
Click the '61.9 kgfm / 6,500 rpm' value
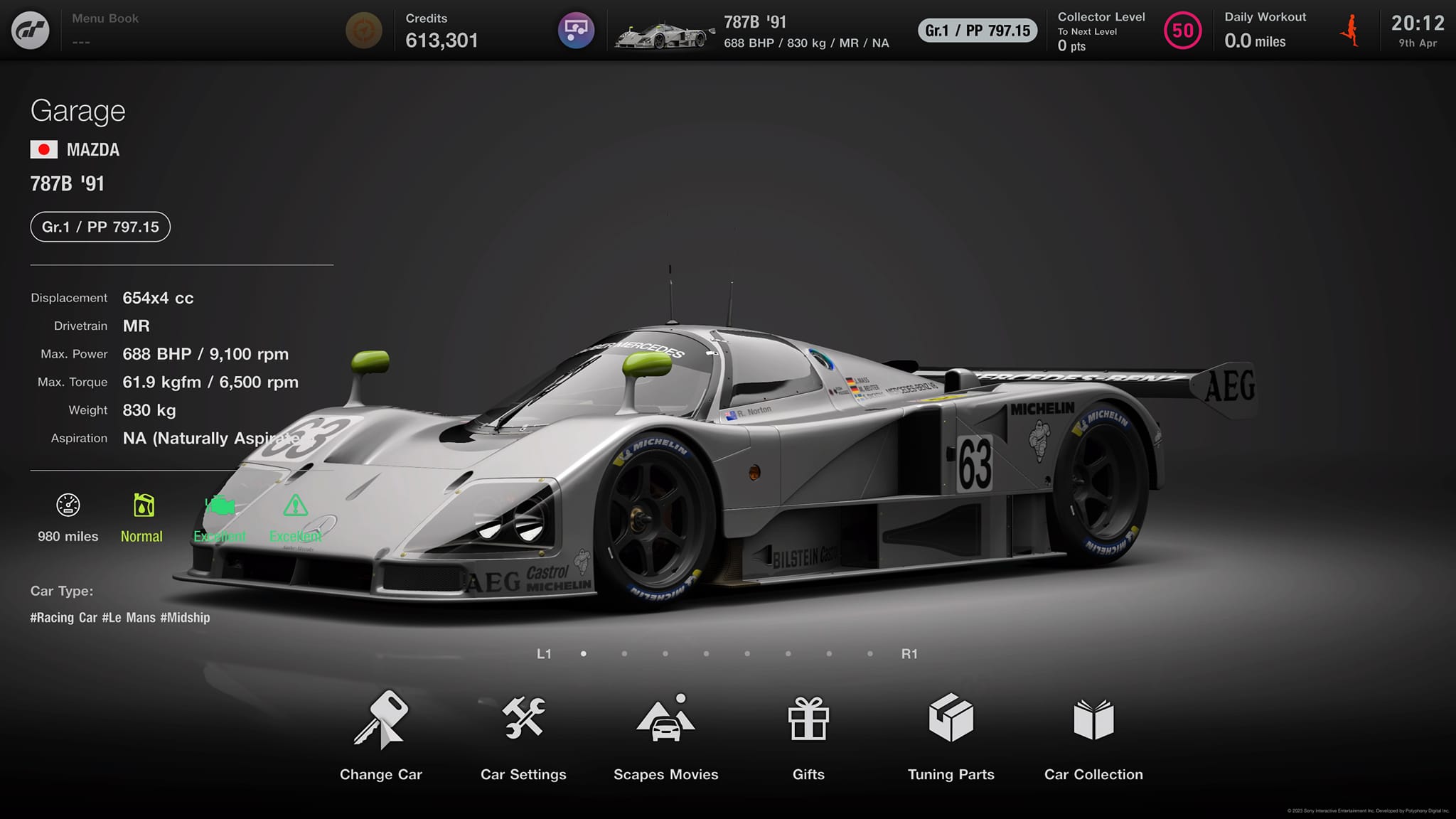tap(210, 382)
